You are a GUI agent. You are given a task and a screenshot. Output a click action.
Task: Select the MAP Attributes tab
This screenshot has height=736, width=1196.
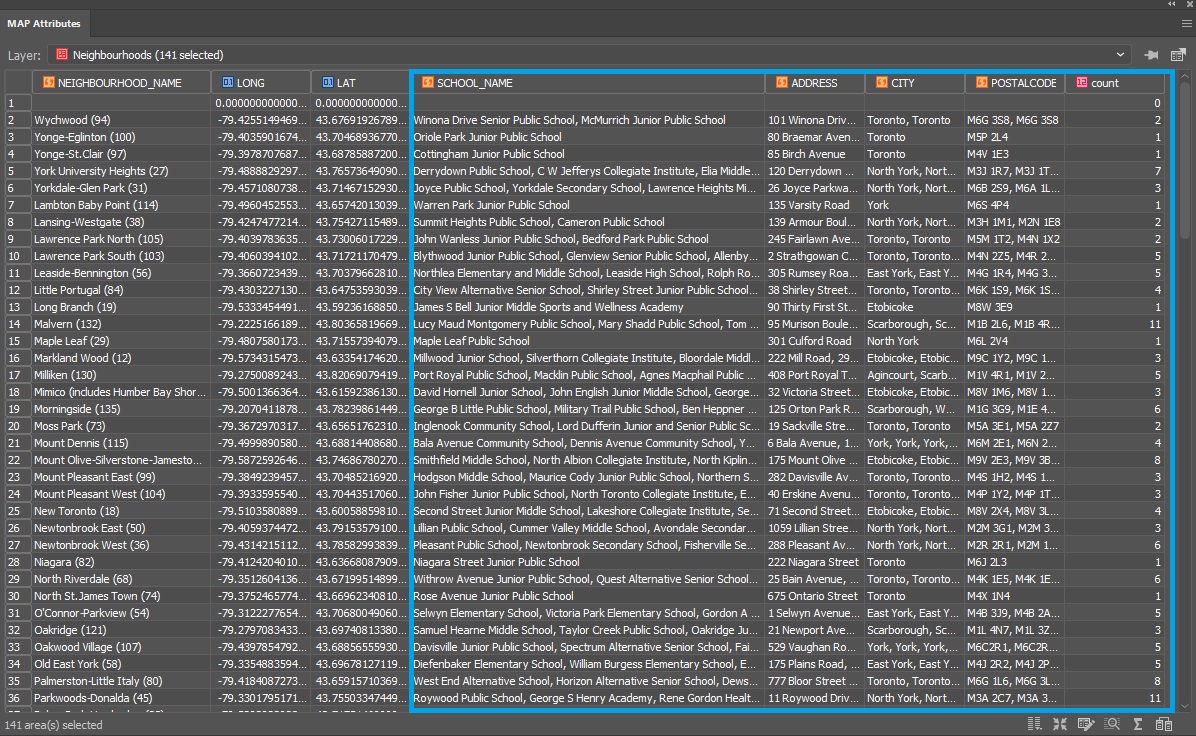pos(44,24)
